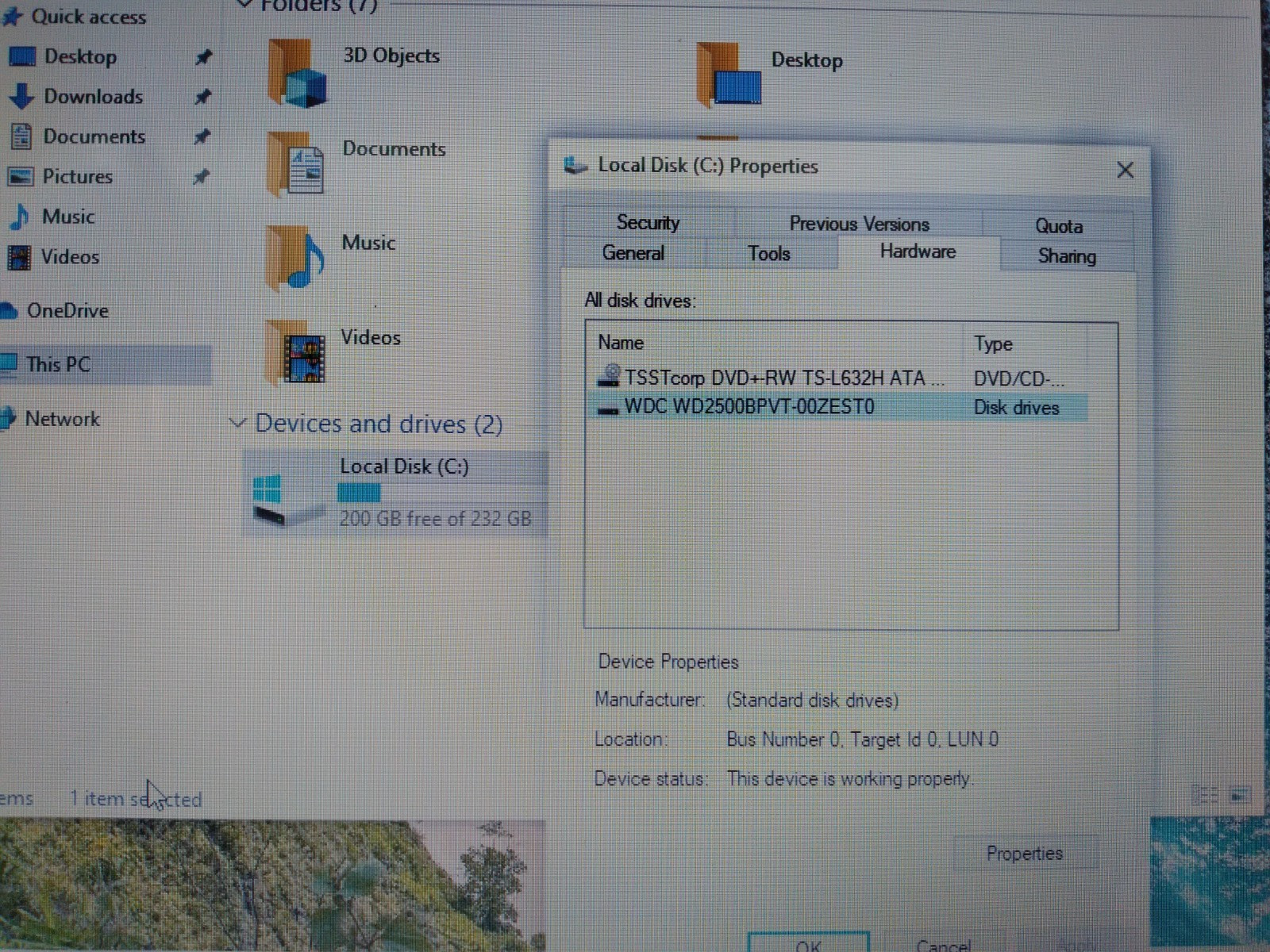Open the Desktop folder icon in Folders
The height and width of the screenshot is (952, 1270).
click(729, 75)
